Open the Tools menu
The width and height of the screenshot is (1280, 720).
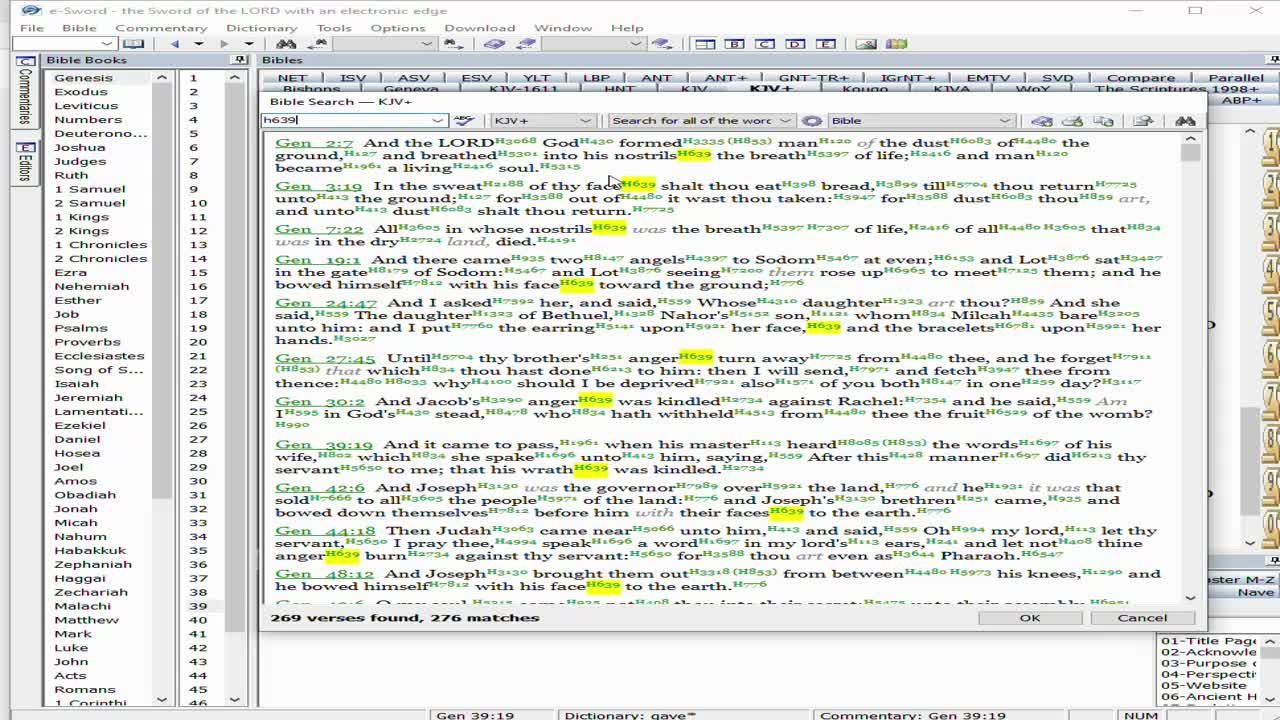tap(334, 28)
